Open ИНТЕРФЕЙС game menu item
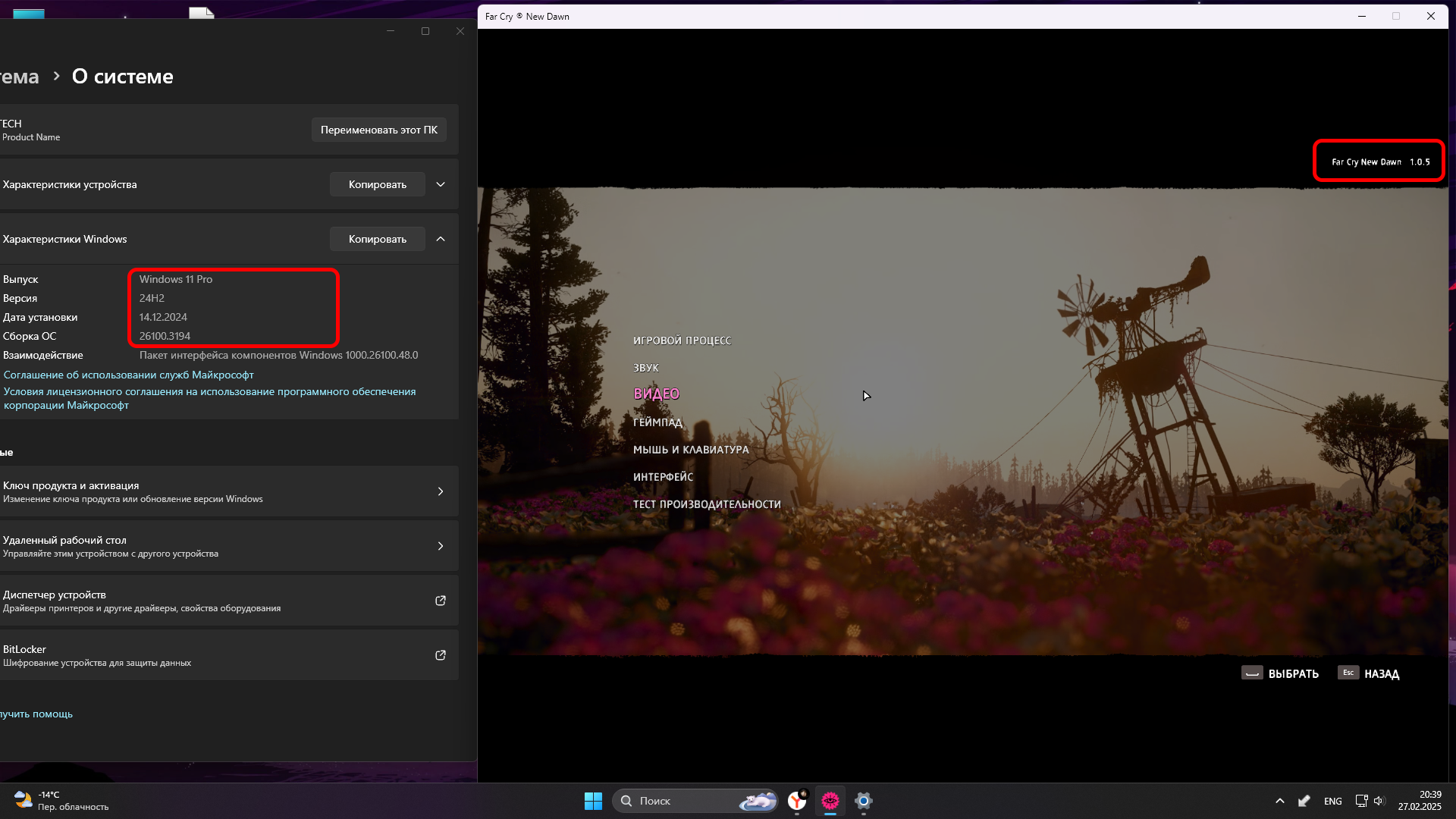The image size is (1456, 819). [x=663, y=477]
